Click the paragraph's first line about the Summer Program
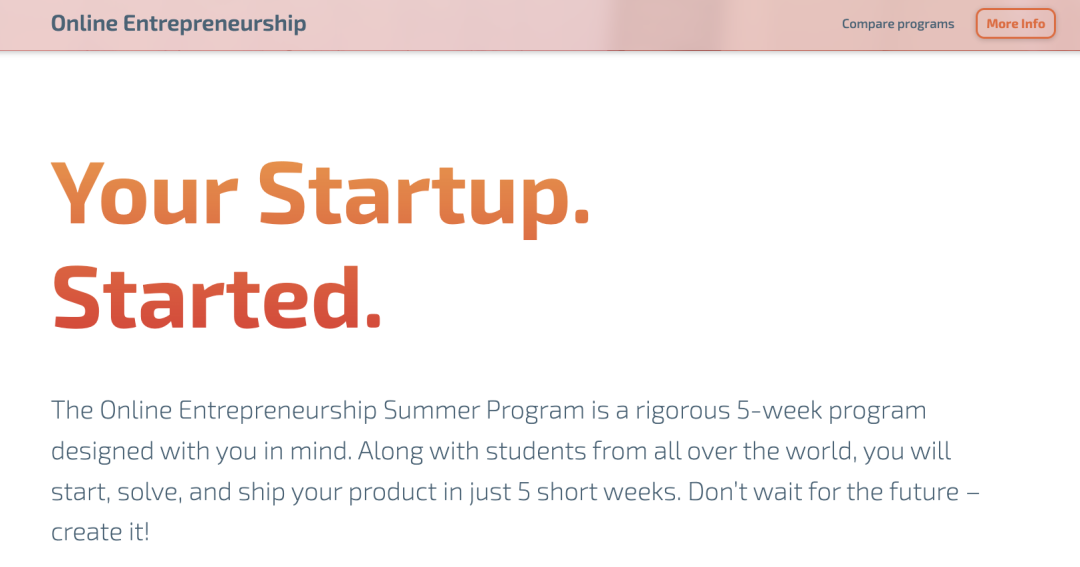The height and width of the screenshot is (567, 1080). [x=488, y=411]
